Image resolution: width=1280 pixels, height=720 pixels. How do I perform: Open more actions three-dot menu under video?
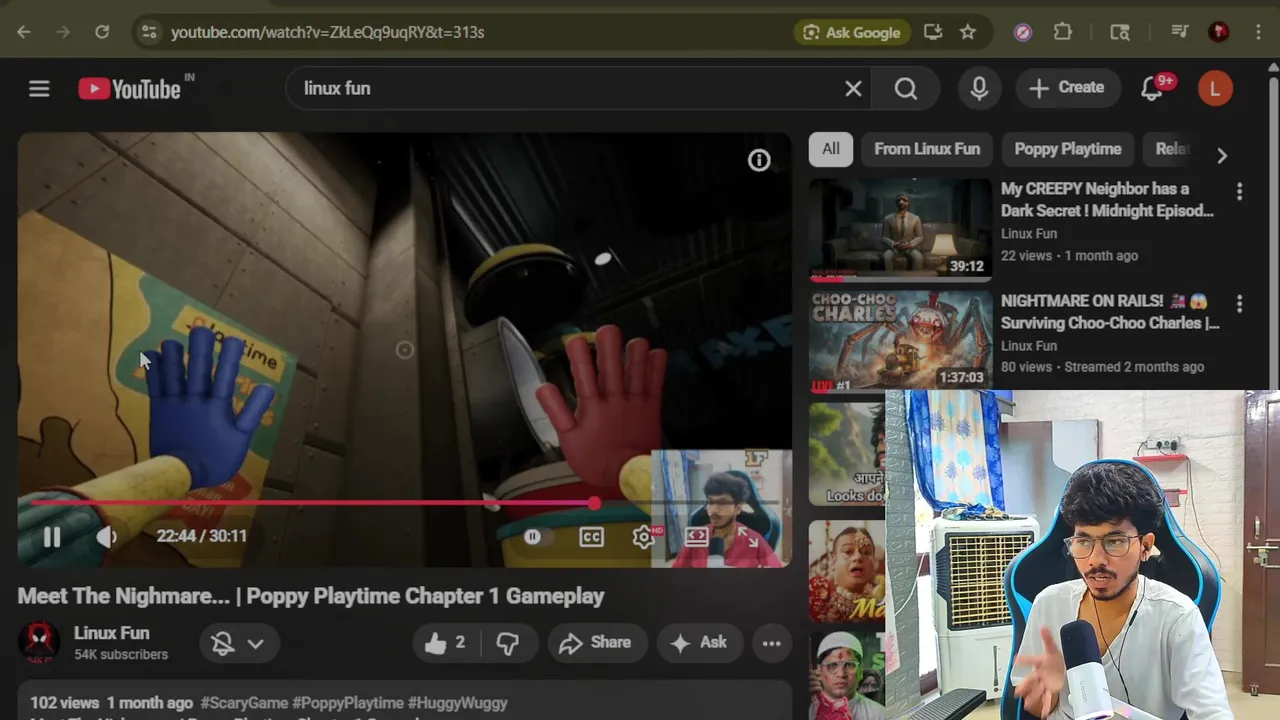coord(772,643)
